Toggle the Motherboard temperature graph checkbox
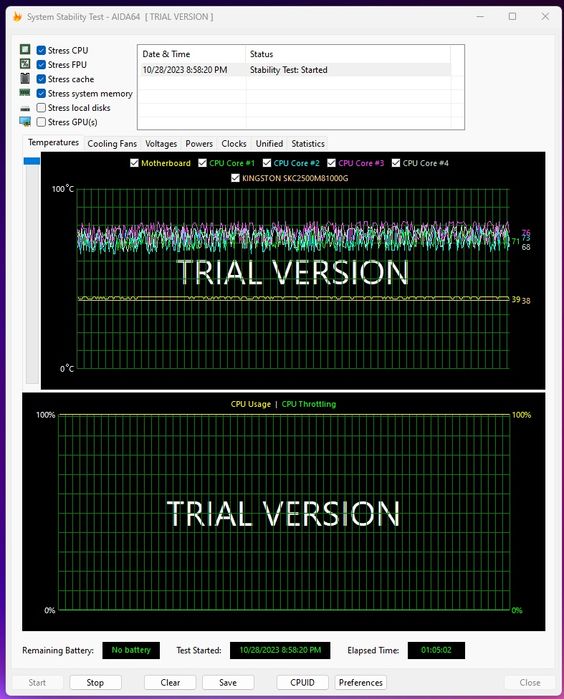Viewport: 564px width, 699px height. 134,163
